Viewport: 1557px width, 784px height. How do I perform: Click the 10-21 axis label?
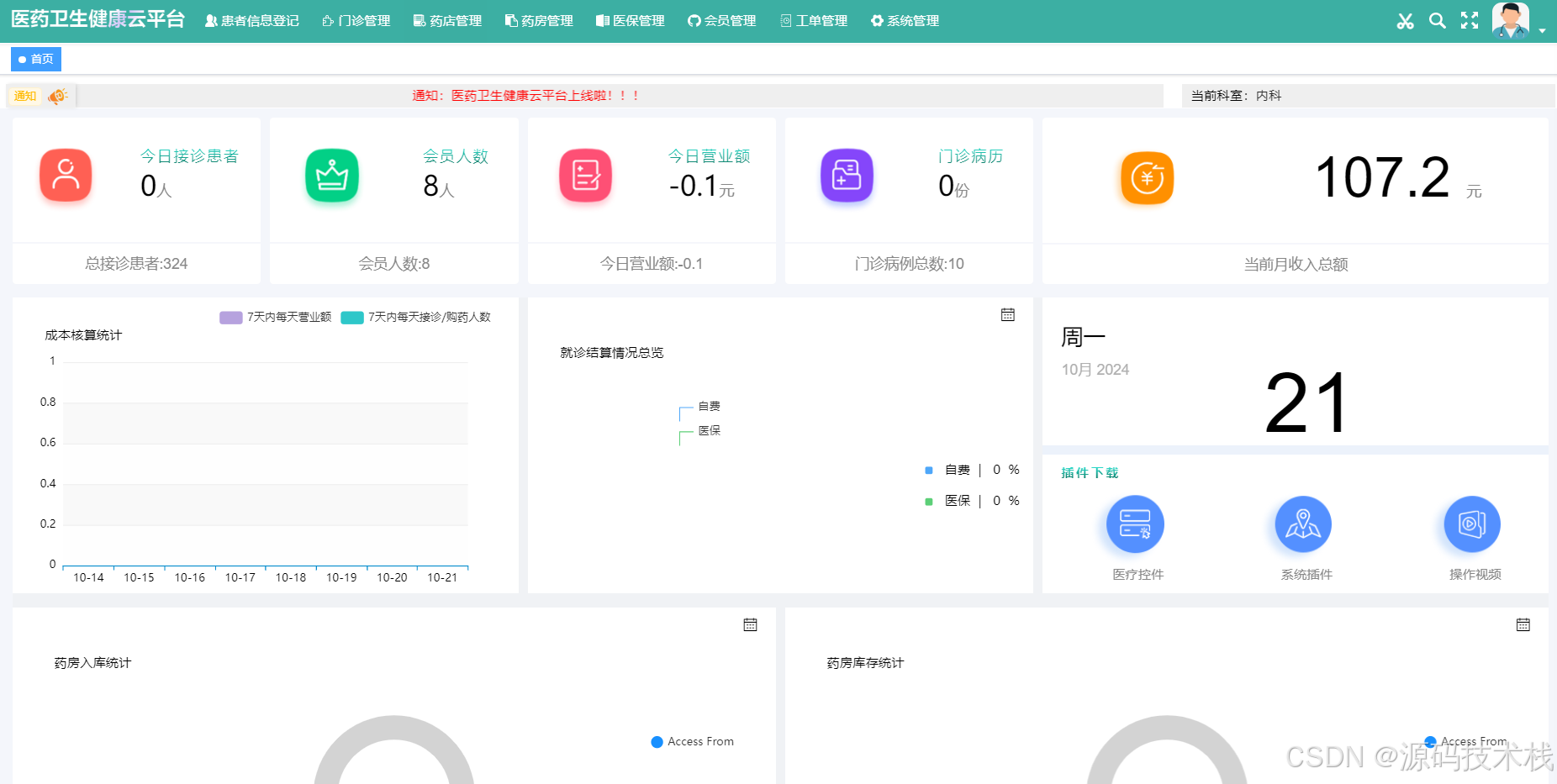click(x=442, y=577)
